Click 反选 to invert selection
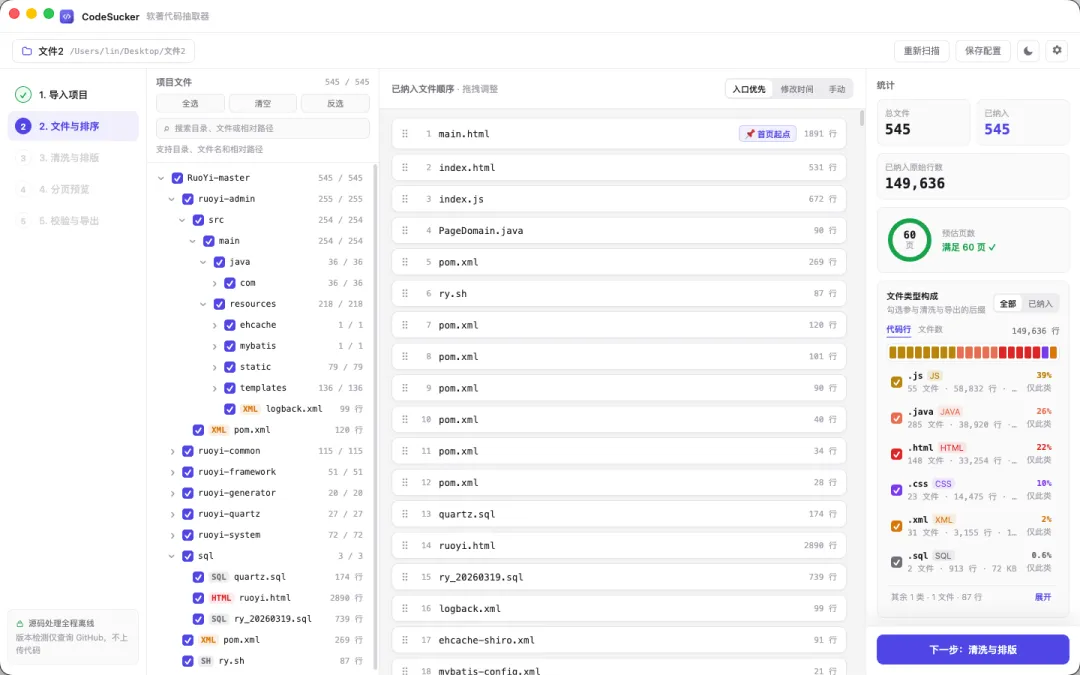Screen dimensions: 1080x675 tap(335, 103)
